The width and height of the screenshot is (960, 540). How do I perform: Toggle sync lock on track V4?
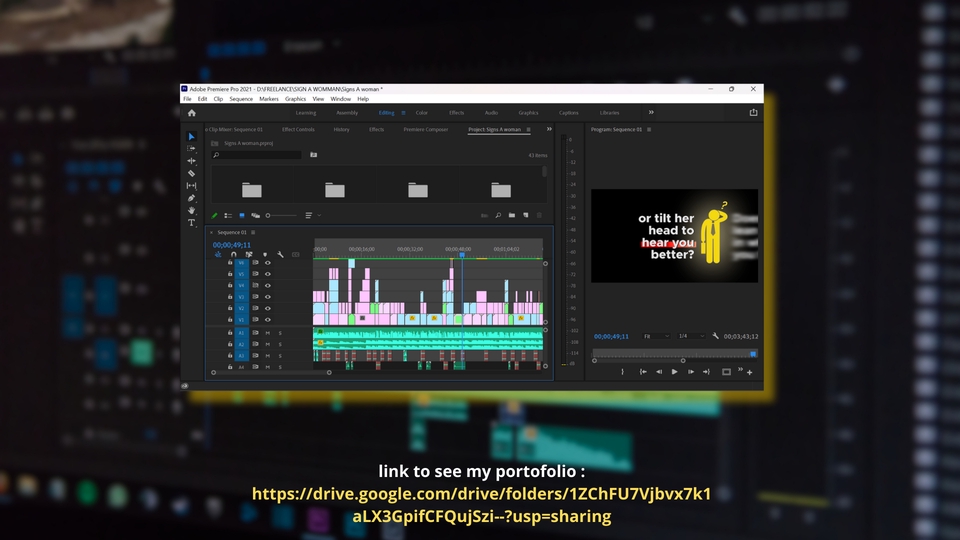tap(255, 285)
